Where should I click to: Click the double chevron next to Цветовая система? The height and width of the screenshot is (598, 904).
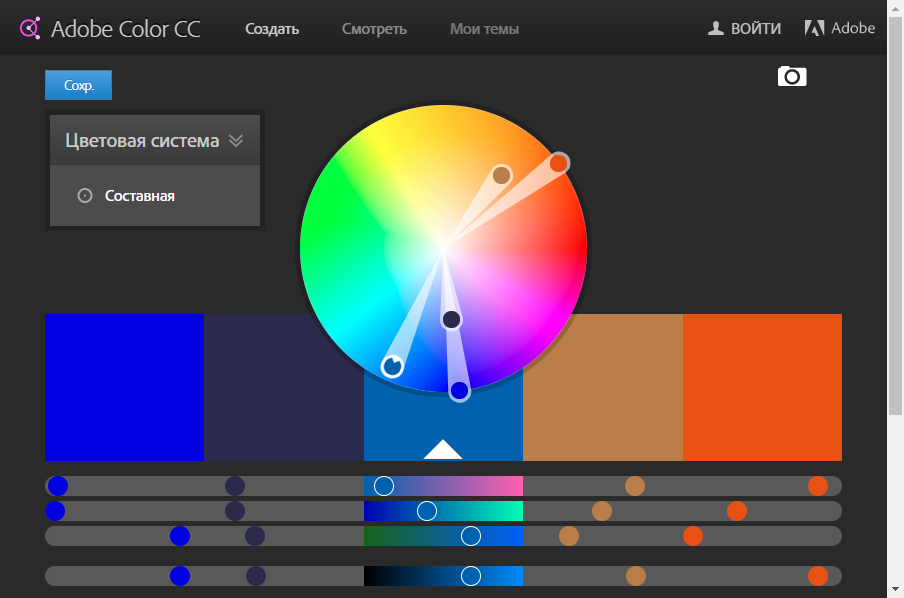pyautogui.click(x=236, y=140)
